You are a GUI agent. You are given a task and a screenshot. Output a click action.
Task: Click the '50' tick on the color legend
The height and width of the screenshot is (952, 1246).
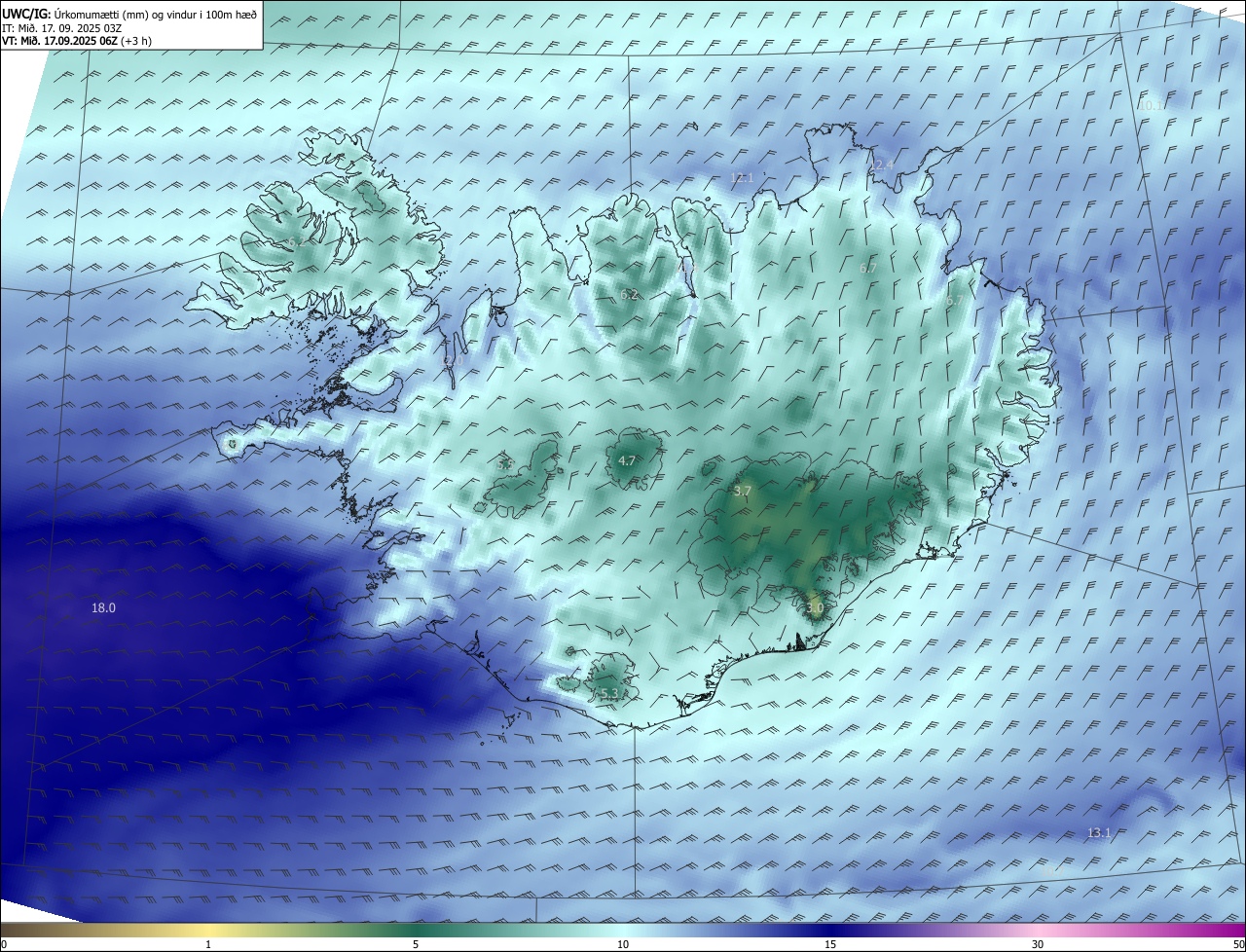click(1238, 944)
